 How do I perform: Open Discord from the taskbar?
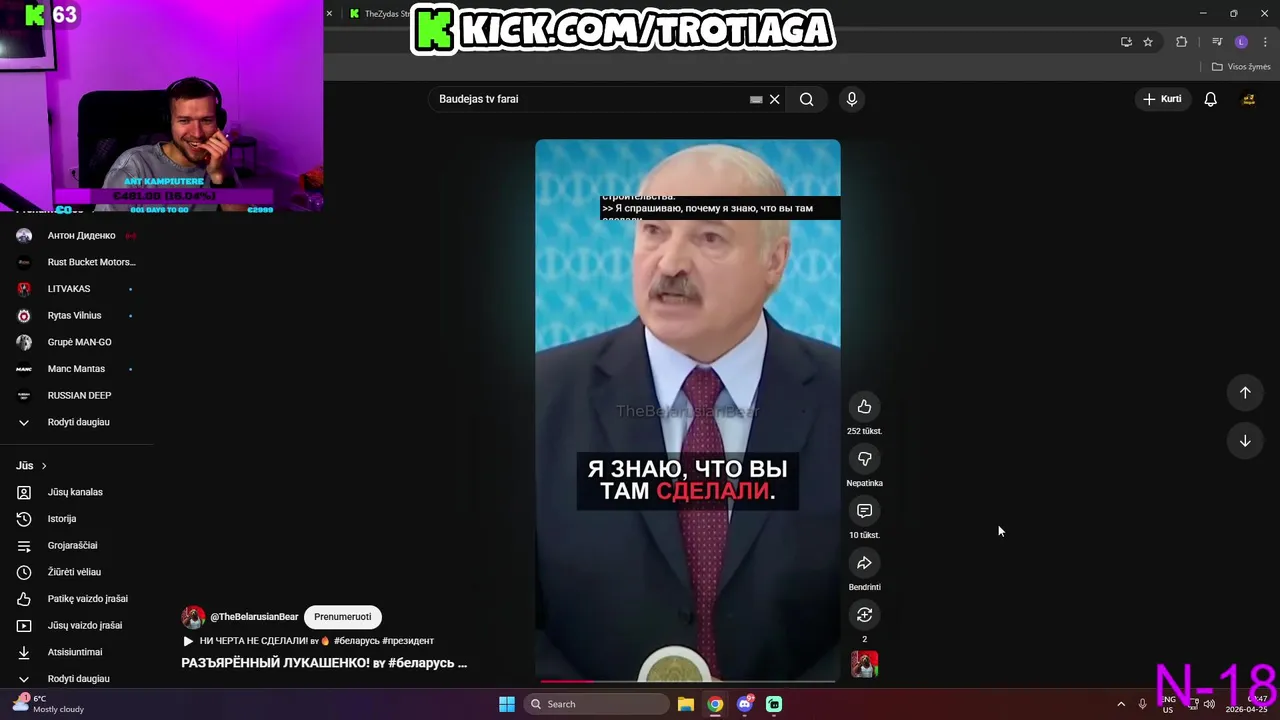[x=745, y=704]
